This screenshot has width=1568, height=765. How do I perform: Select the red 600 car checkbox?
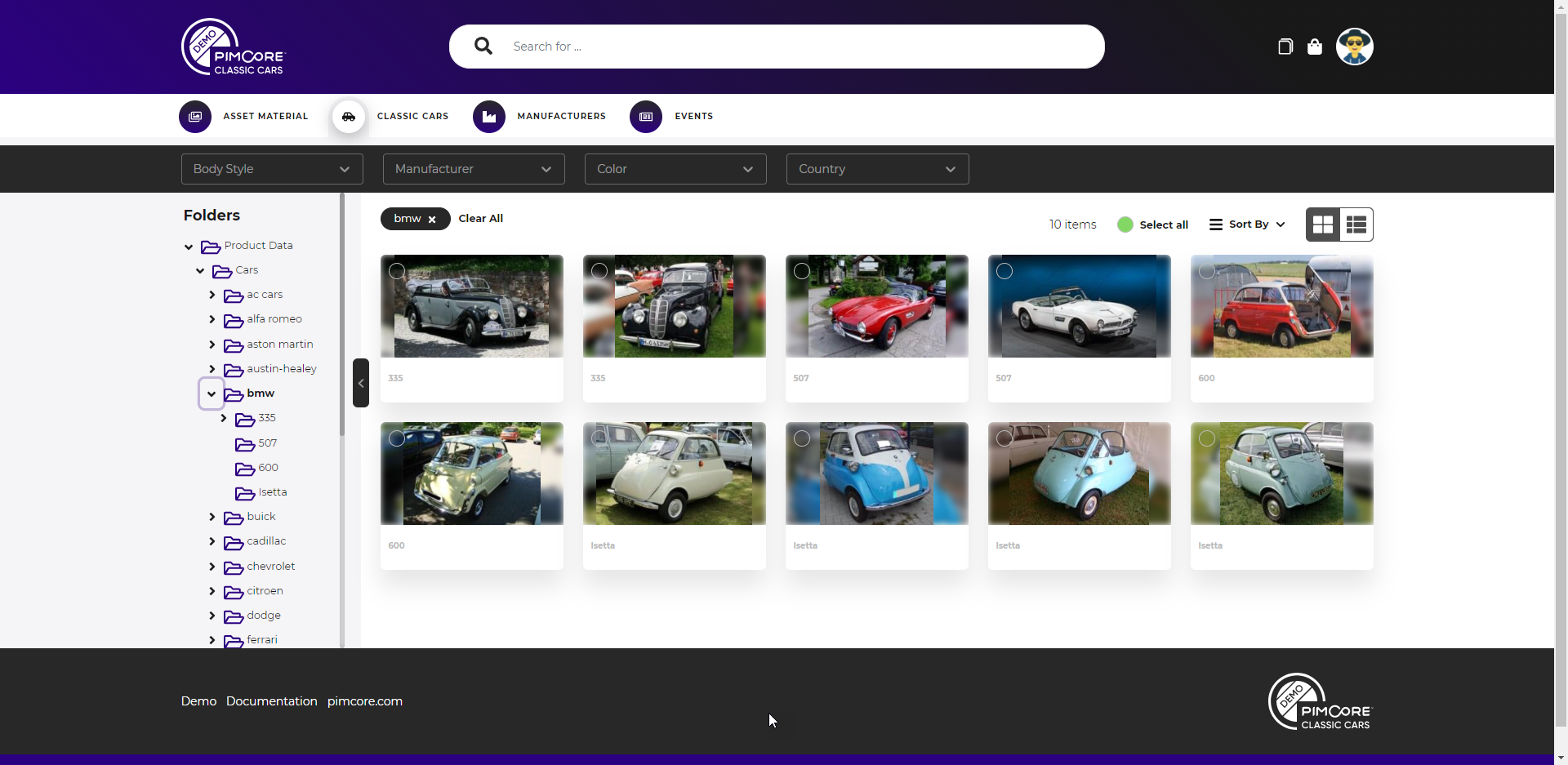tap(1207, 271)
